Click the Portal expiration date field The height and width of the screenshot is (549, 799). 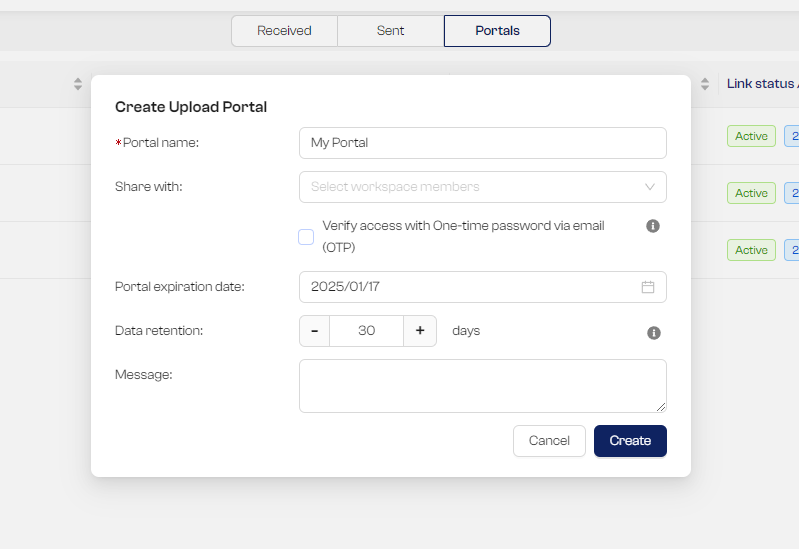coord(470,287)
